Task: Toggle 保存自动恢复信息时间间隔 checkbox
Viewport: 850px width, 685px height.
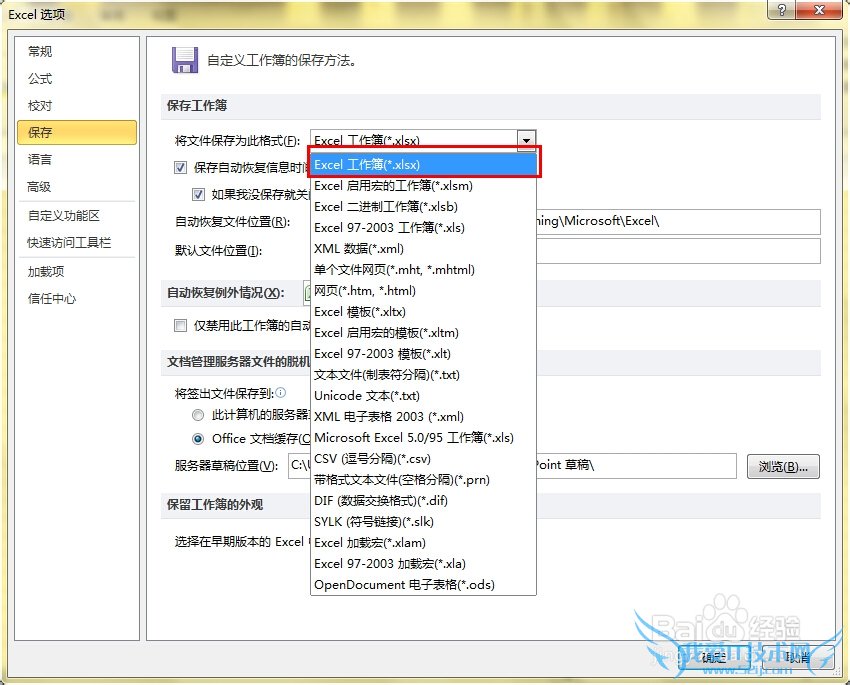Action: tap(181, 167)
